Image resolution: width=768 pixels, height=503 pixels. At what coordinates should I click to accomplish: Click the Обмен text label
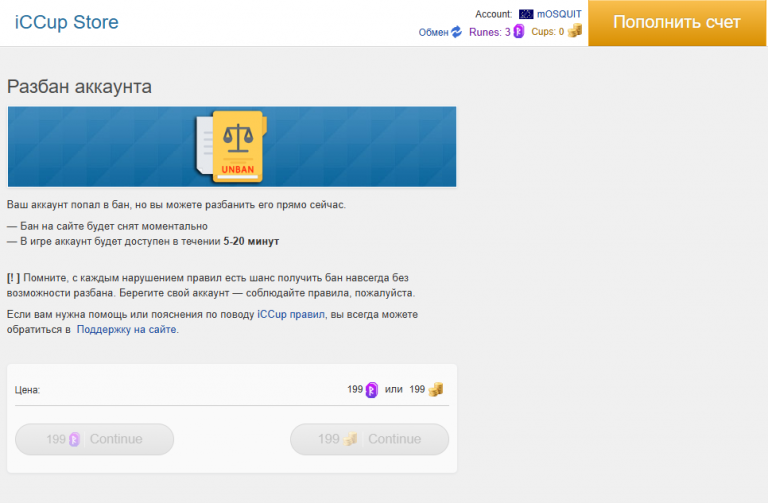tap(433, 32)
